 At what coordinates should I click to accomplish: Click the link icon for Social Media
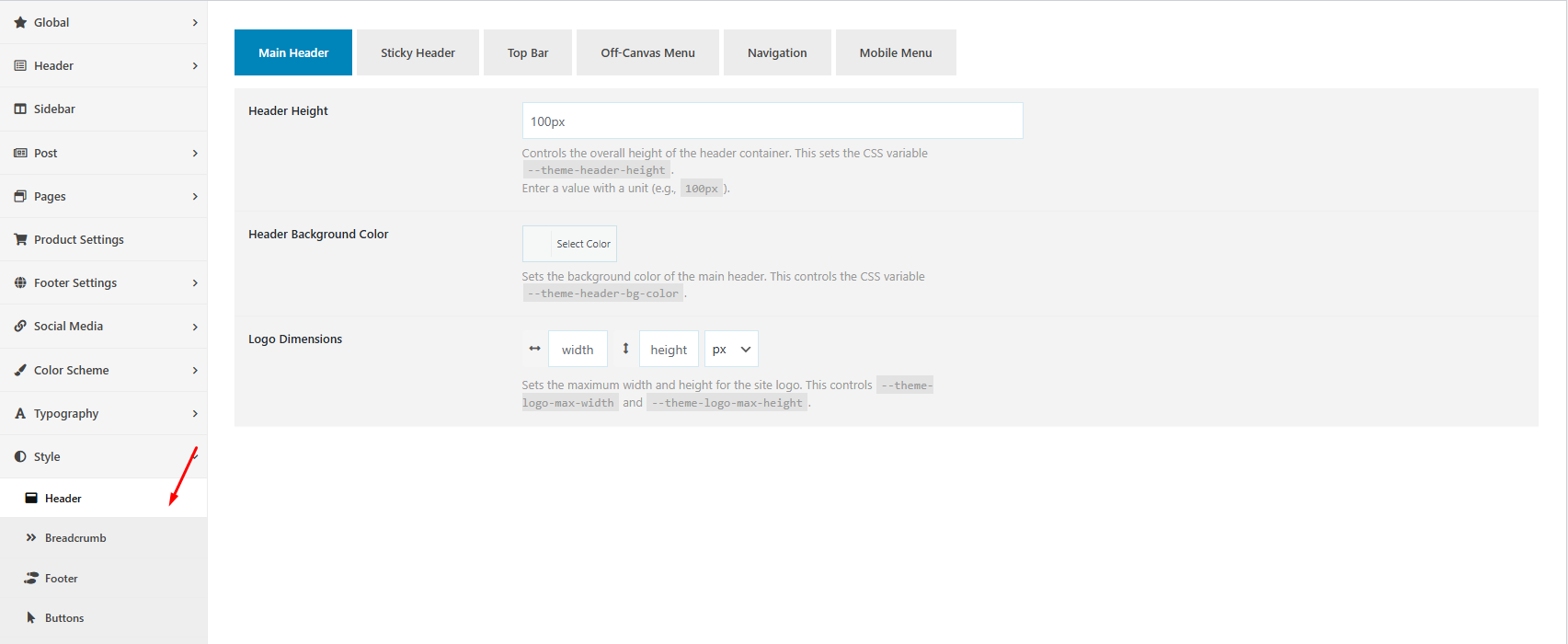point(20,326)
